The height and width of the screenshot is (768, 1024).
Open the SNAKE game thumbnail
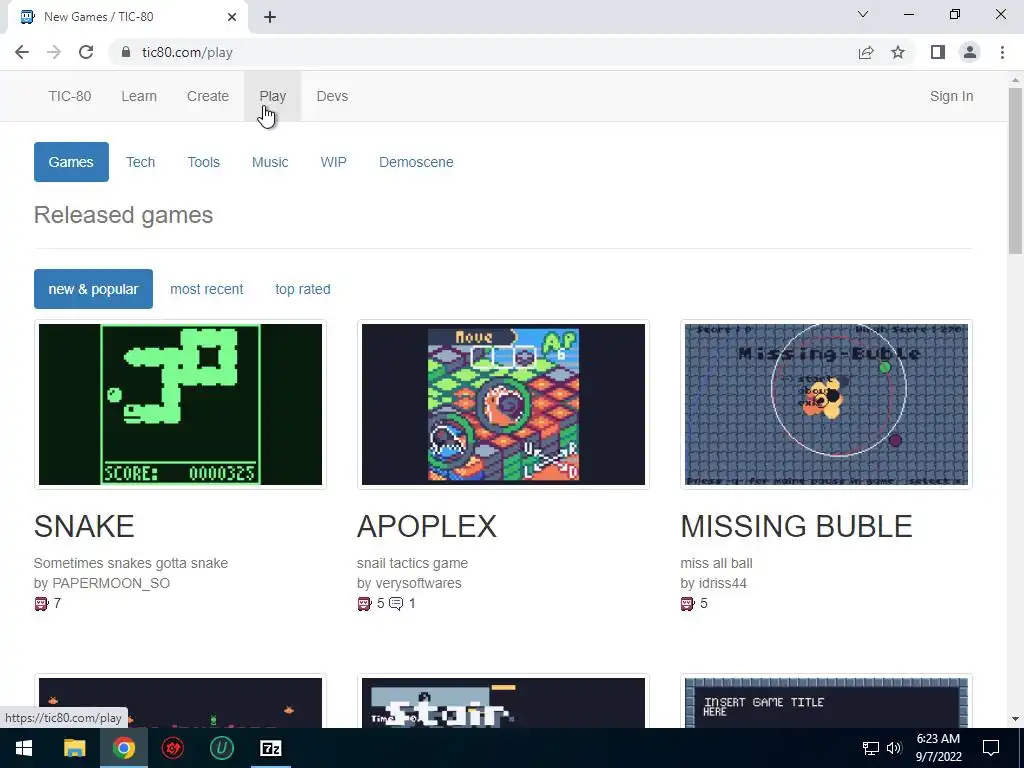(180, 404)
